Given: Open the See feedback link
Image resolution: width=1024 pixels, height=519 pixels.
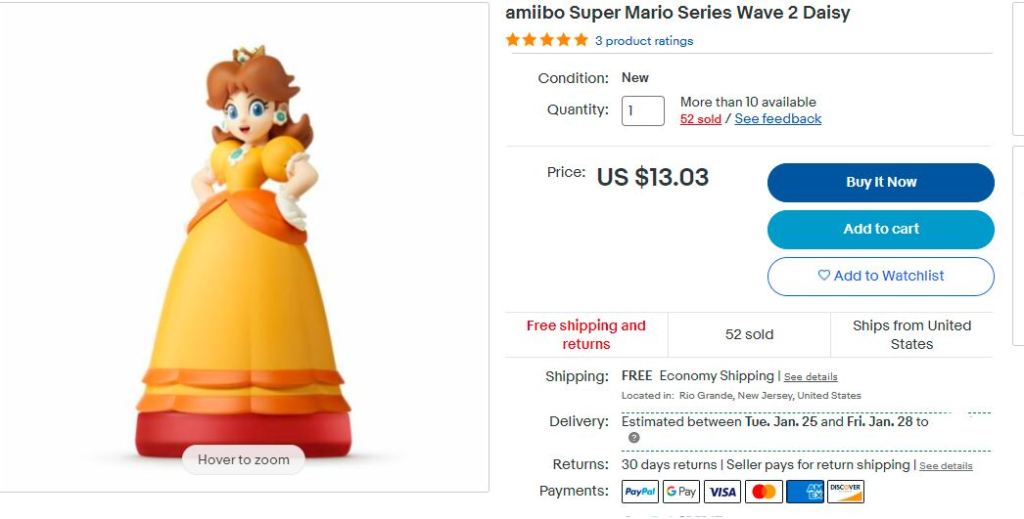Looking at the screenshot, I should pyautogui.click(x=778, y=119).
